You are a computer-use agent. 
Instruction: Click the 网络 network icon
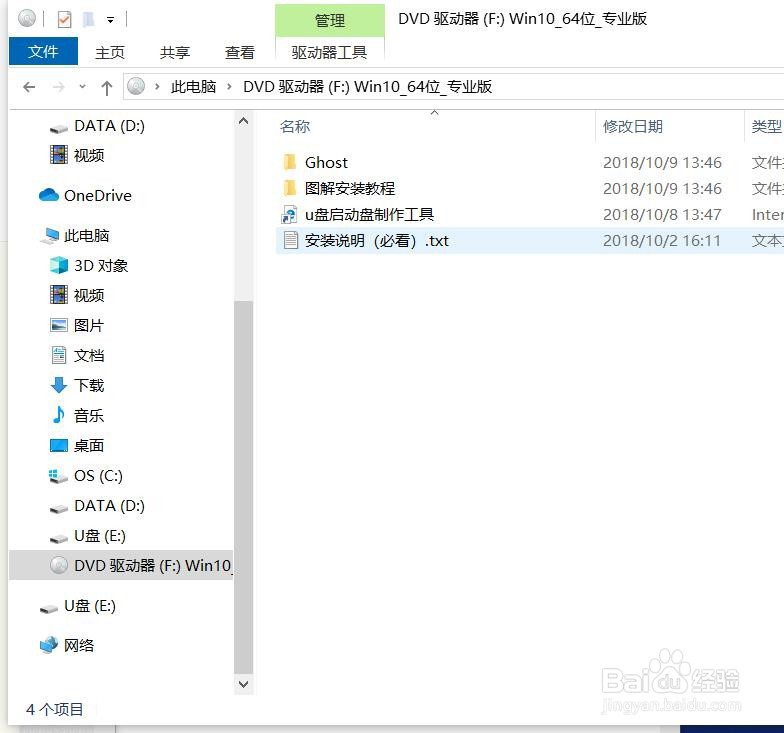(49, 645)
